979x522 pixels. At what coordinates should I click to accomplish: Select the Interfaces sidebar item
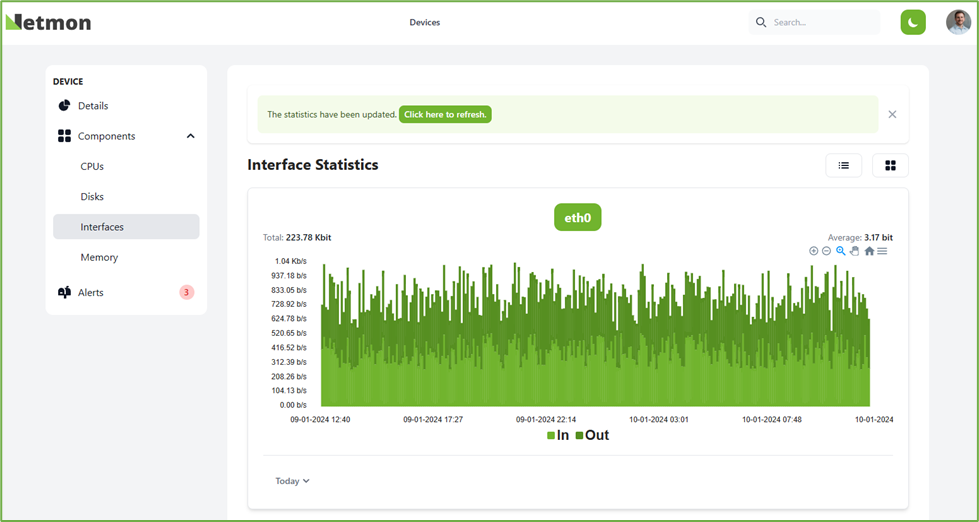[126, 227]
